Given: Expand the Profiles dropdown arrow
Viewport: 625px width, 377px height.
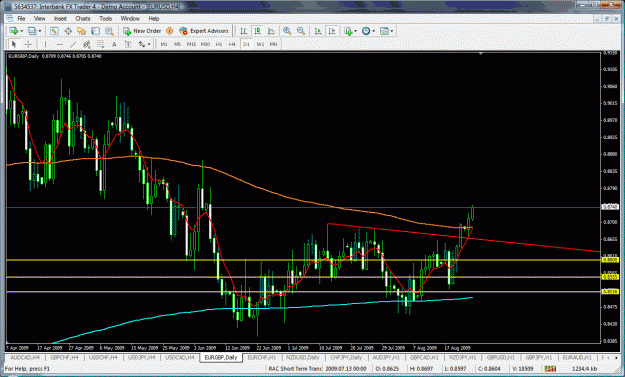Looking at the screenshot, I should click(x=40, y=31).
